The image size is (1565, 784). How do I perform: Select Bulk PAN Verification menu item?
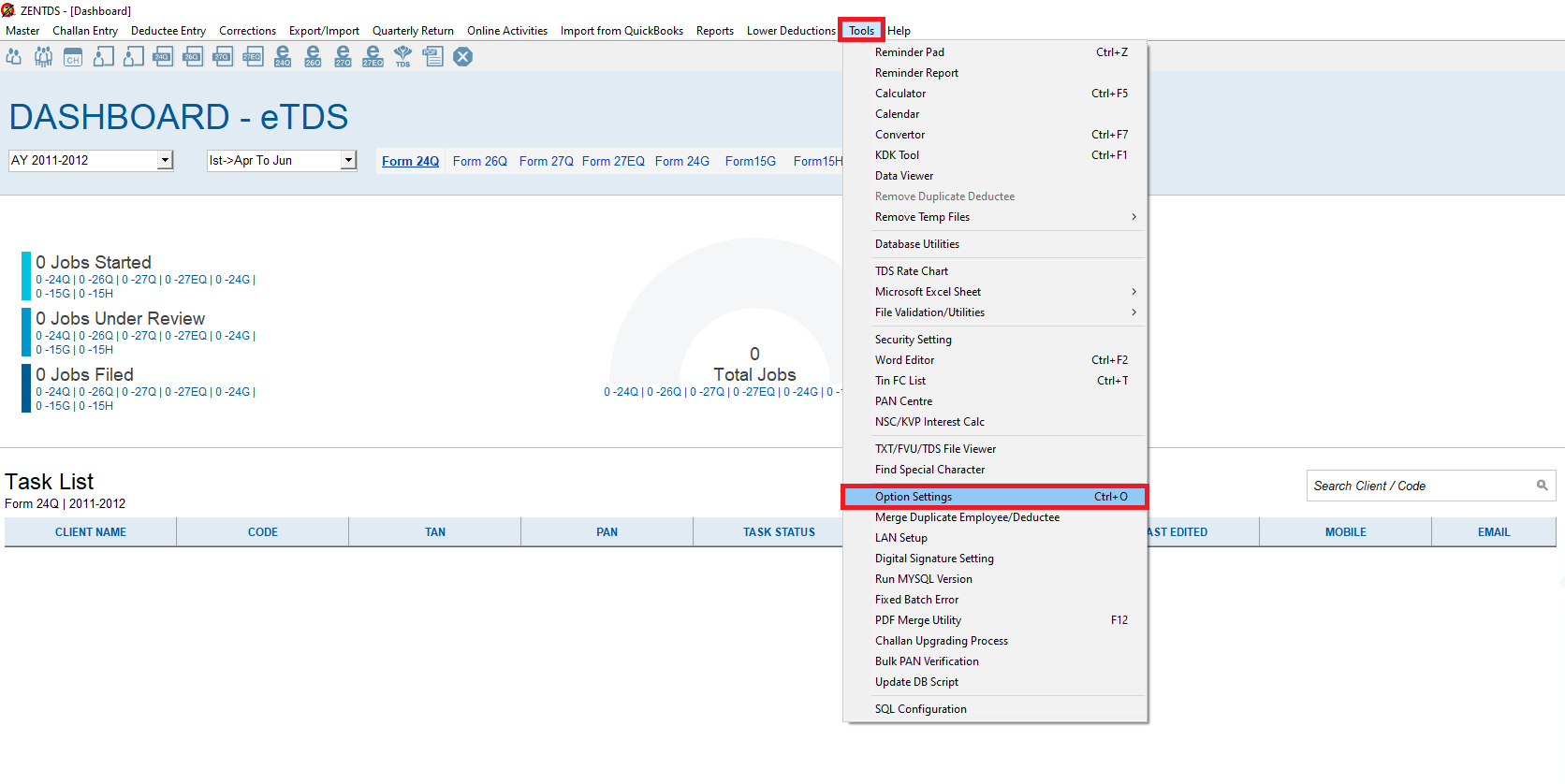995,661
